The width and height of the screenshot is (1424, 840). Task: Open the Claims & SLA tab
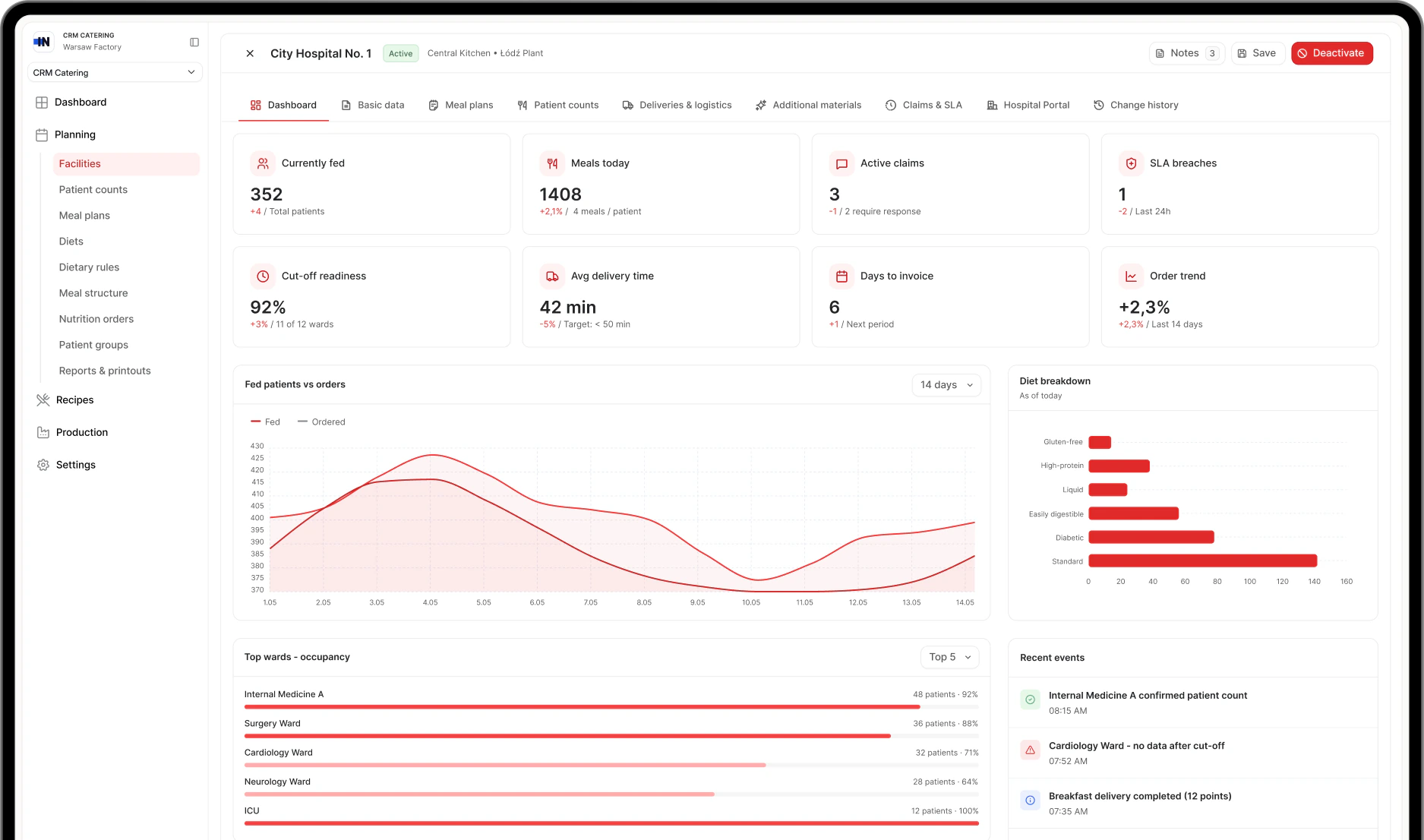(924, 106)
